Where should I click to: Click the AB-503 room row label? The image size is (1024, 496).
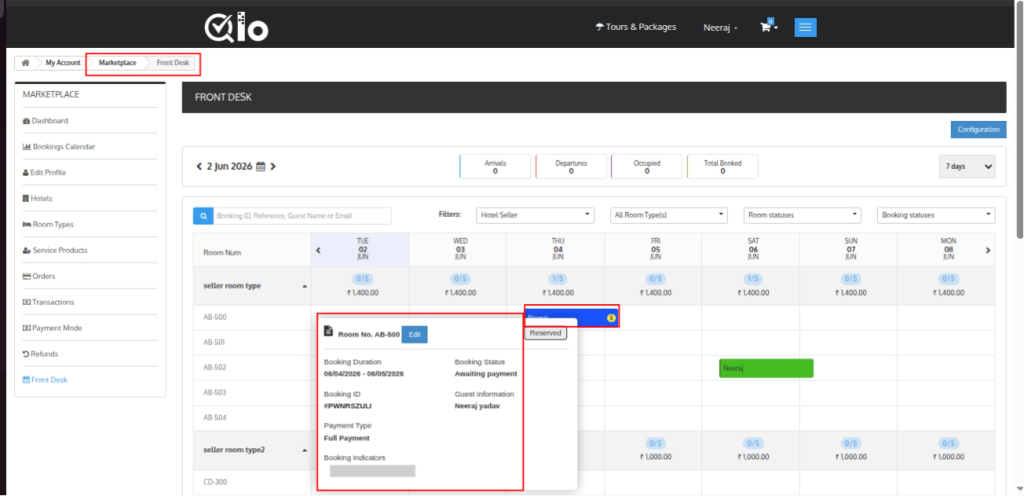point(213,392)
